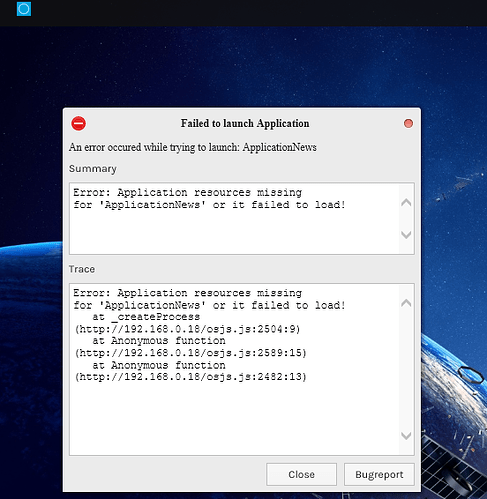Click the red error stop icon
The height and width of the screenshot is (499, 487).
pos(78,123)
